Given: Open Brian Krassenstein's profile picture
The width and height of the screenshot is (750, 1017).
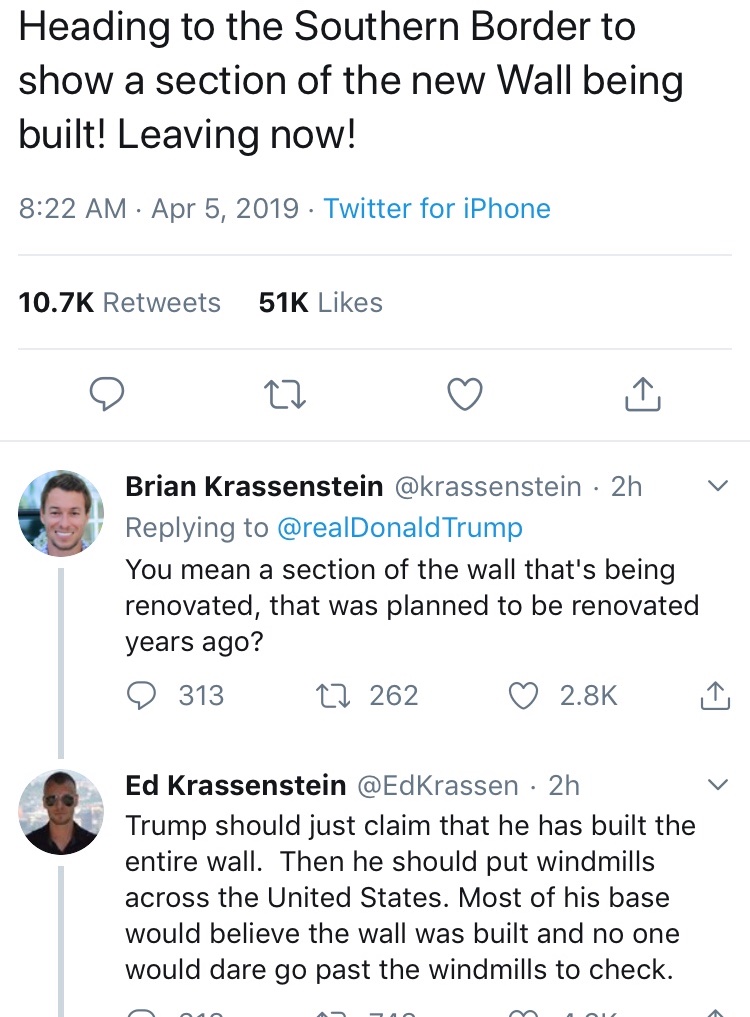Looking at the screenshot, I should click(61, 513).
